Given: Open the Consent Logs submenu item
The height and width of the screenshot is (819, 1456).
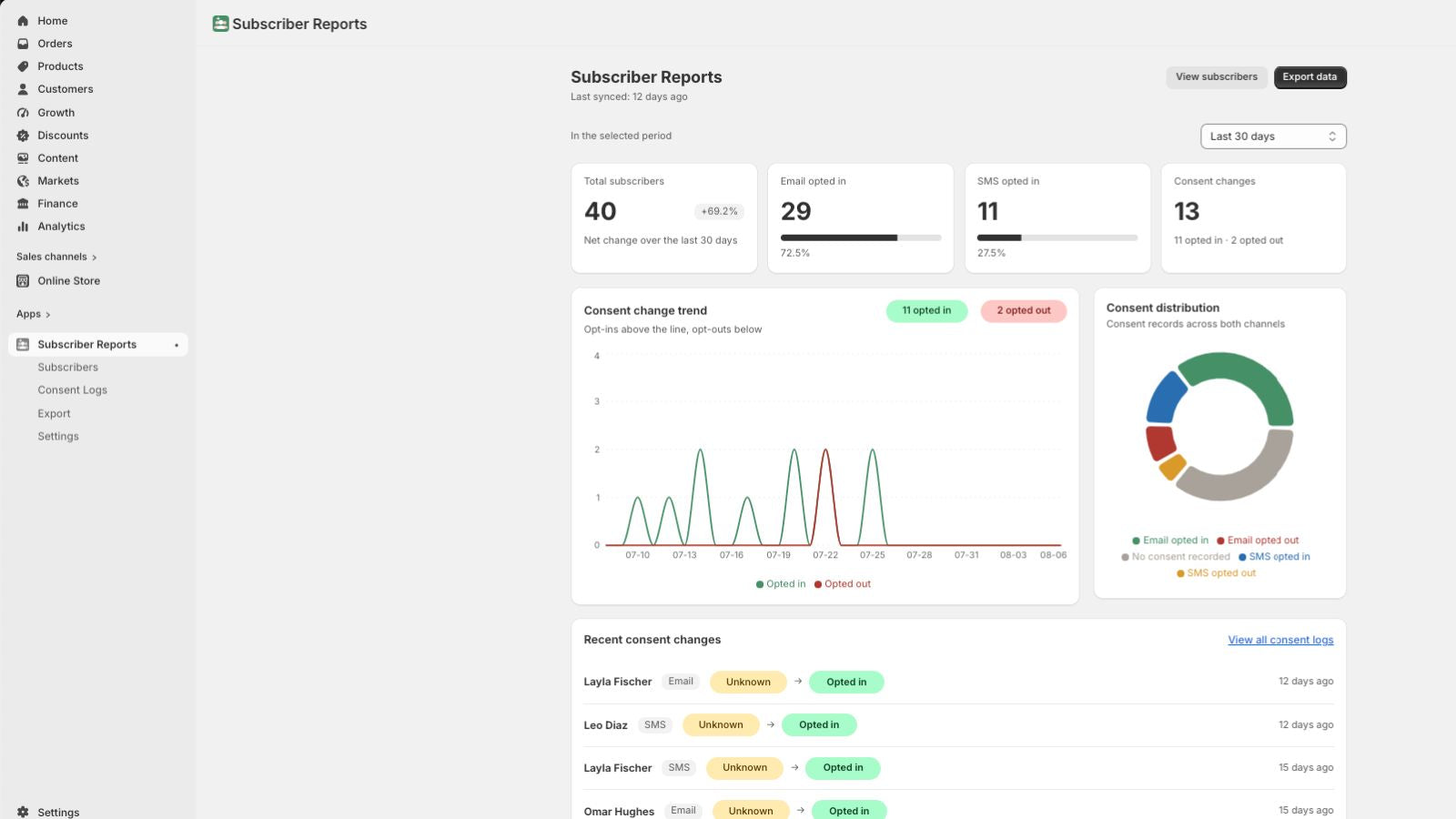Looking at the screenshot, I should [x=73, y=390].
